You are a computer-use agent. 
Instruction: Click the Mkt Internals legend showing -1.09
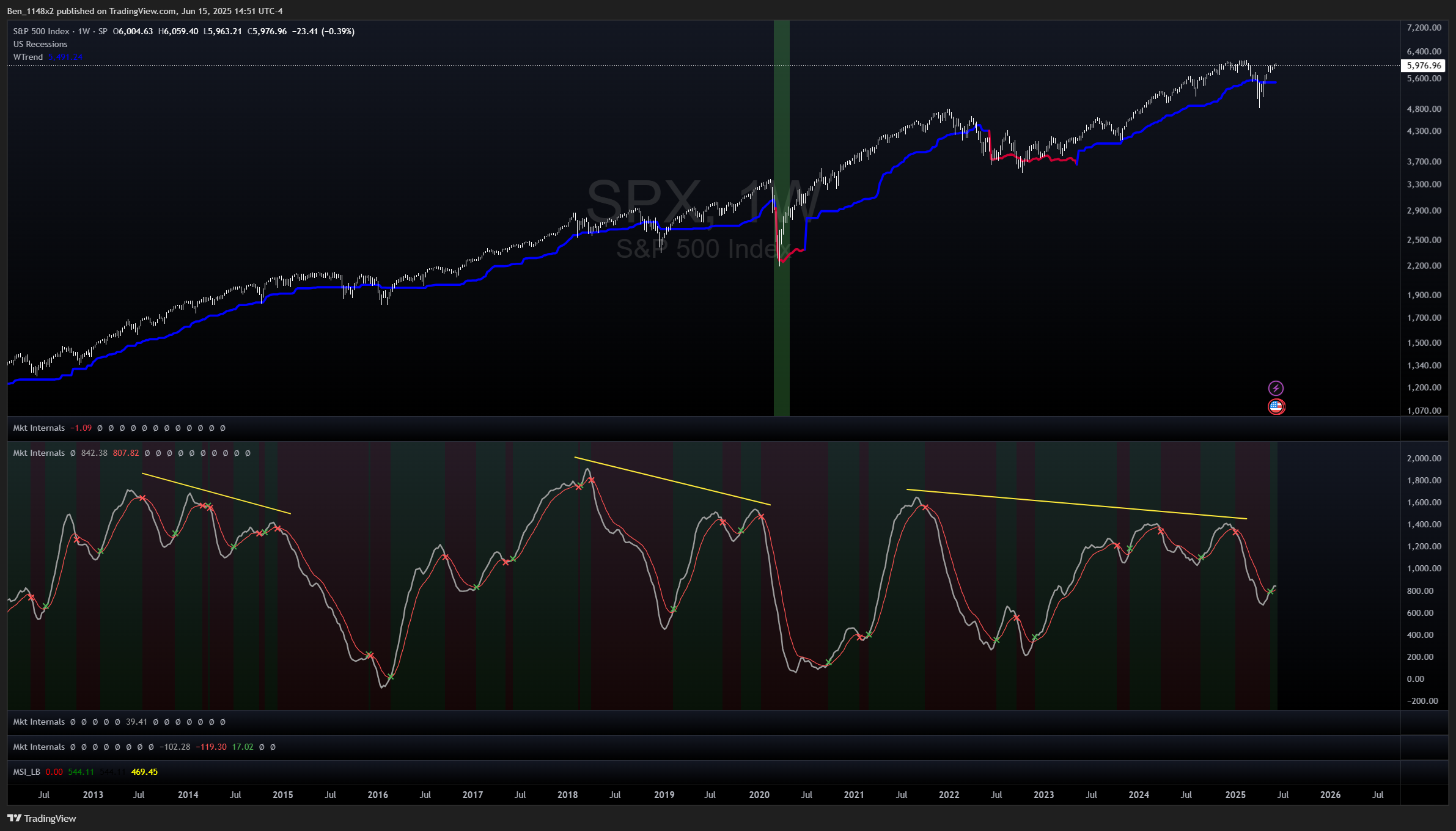(39, 428)
